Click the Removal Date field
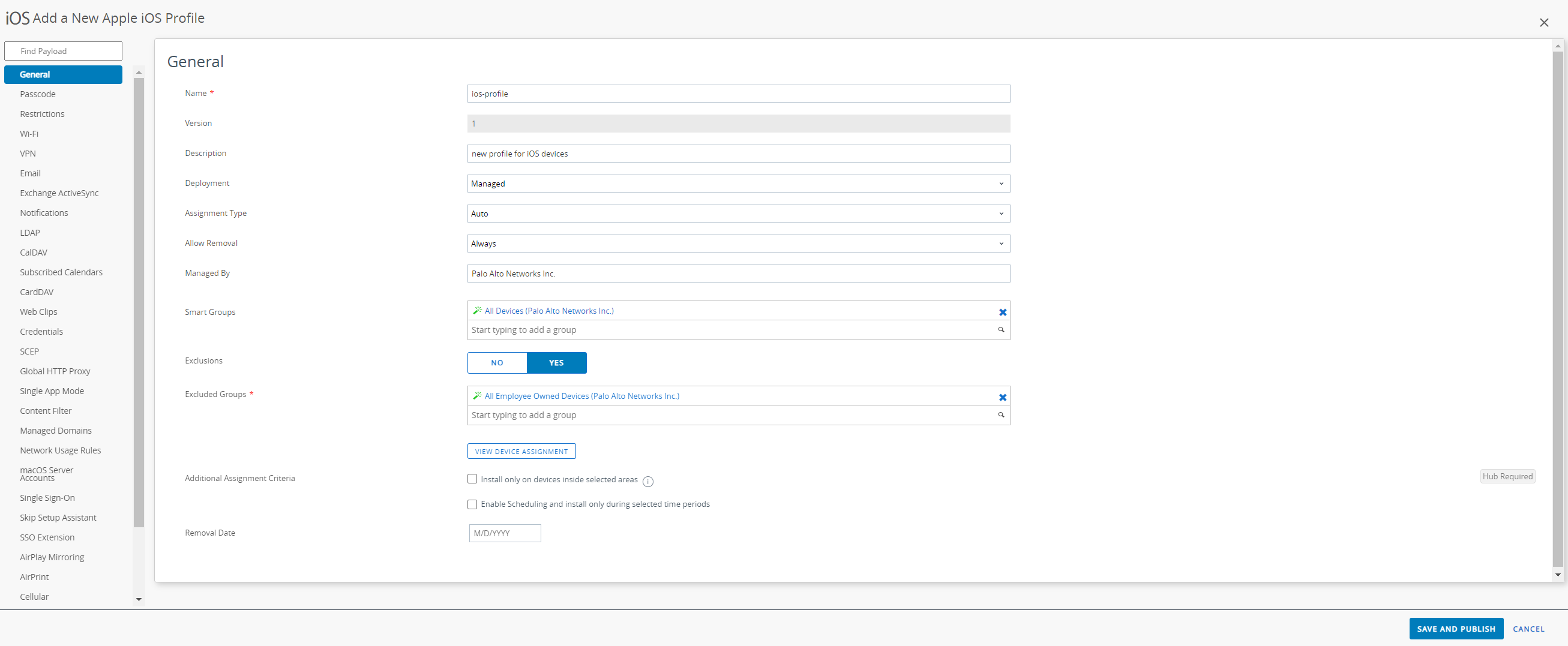 [x=504, y=533]
